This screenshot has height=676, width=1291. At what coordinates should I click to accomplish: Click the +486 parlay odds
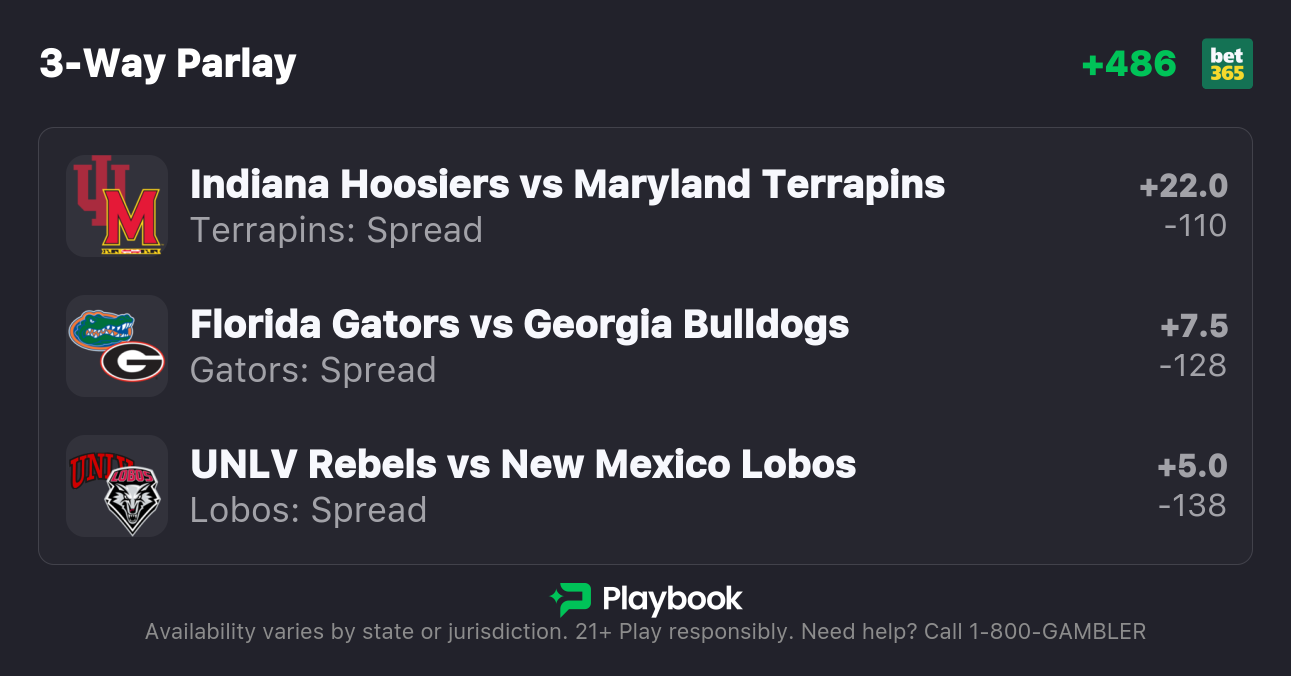click(x=1129, y=64)
